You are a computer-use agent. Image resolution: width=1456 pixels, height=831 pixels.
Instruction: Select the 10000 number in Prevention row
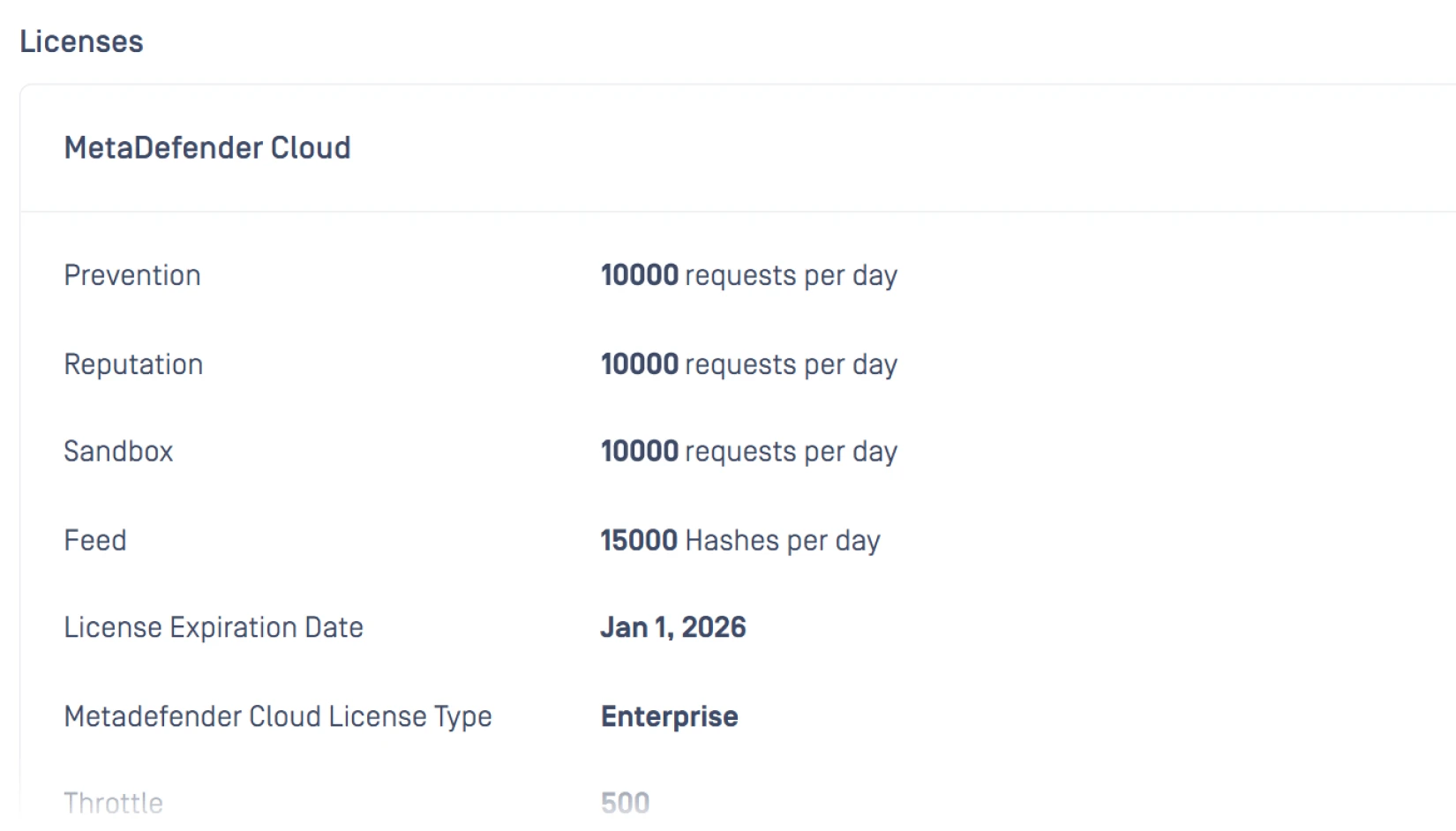tap(639, 275)
